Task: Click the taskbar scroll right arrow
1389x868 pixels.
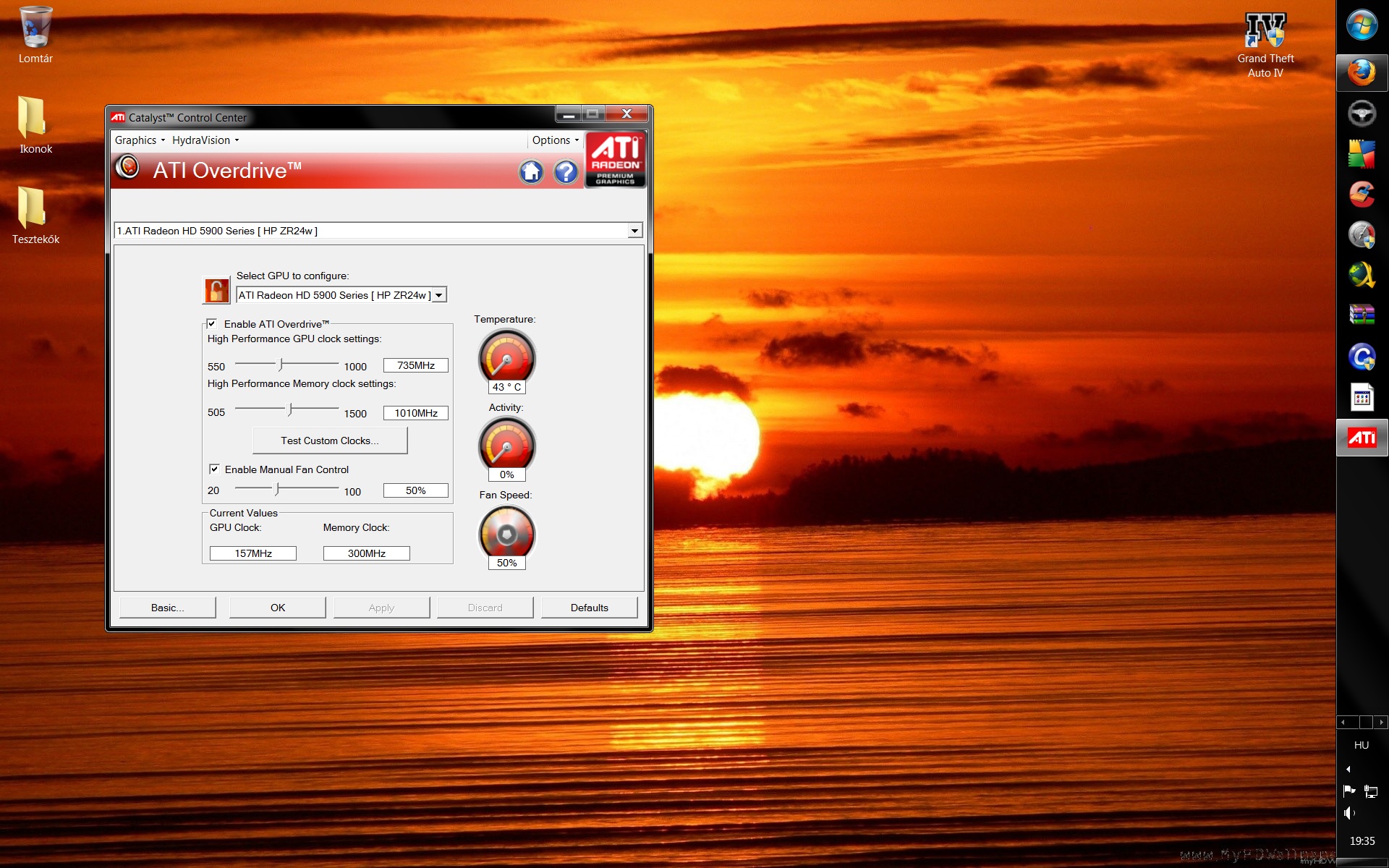Action: 1381,722
